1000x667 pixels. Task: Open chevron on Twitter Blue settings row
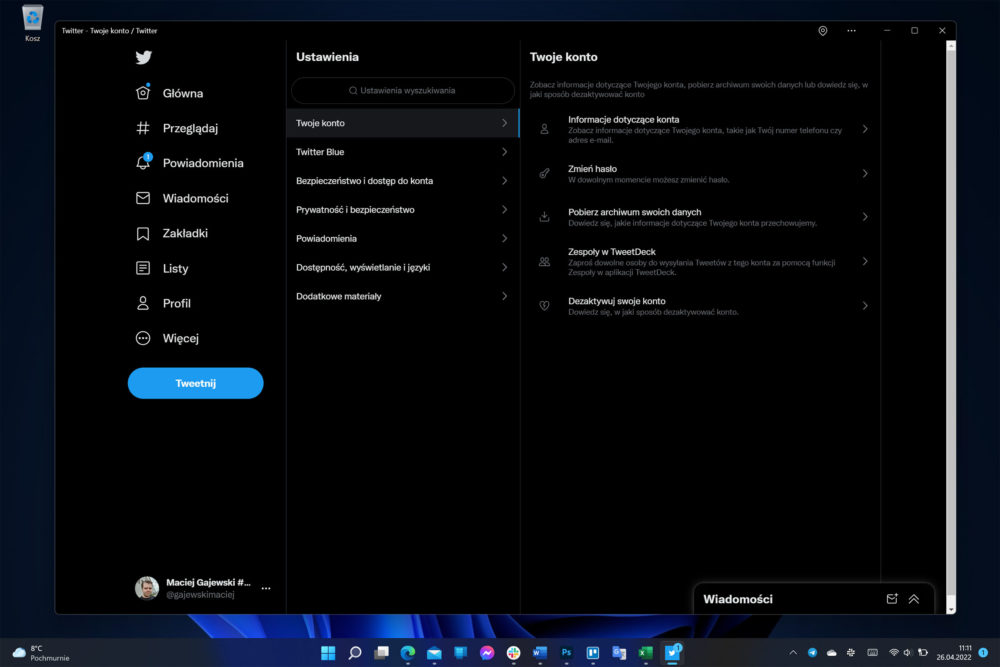point(504,152)
